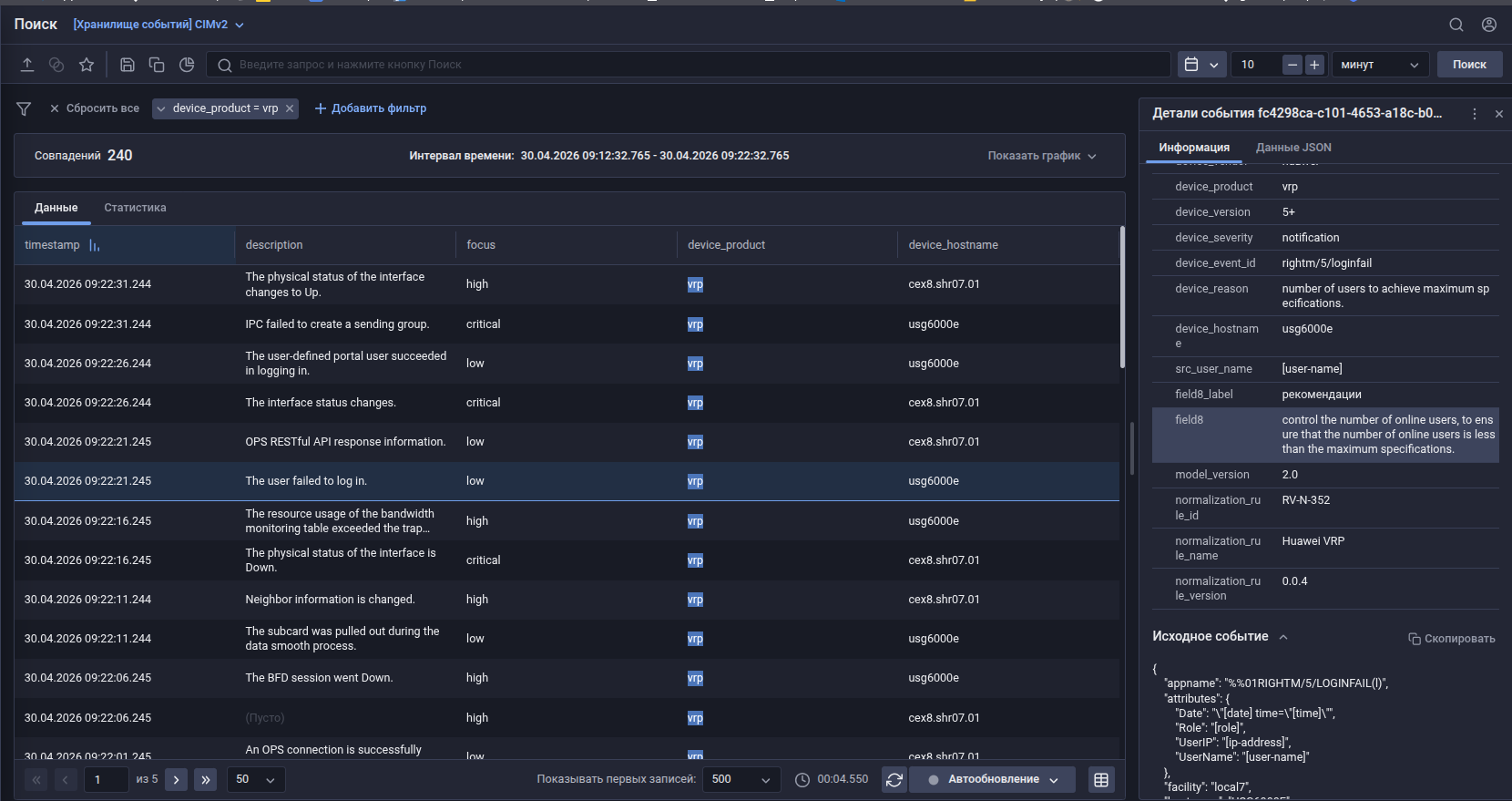Open the first records 500 dropdown
Viewport: 1512px width, 801px height.
pos(742,780)
